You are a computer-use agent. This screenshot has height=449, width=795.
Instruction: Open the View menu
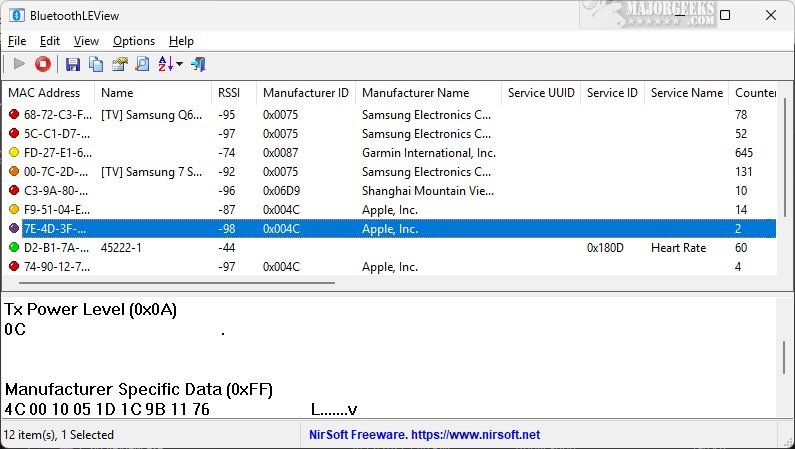coord(86,41)
